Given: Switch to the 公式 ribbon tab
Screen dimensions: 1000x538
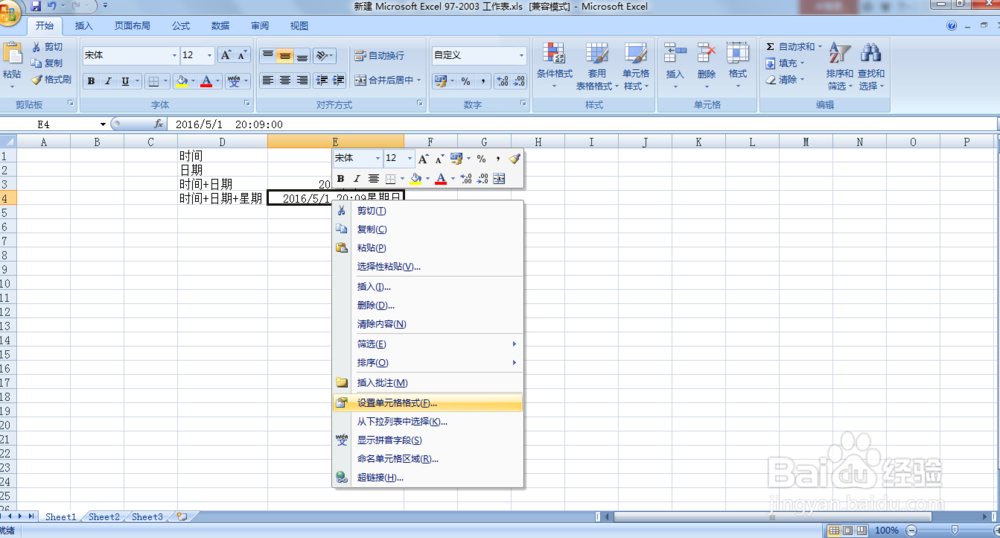Looking at the screenshot, I should click(180, 25).
